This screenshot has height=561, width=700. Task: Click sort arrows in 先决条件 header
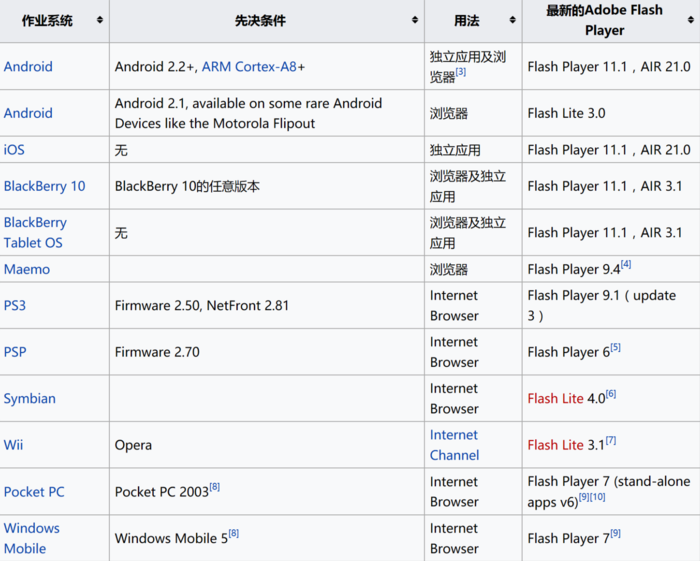coord(415,20)
